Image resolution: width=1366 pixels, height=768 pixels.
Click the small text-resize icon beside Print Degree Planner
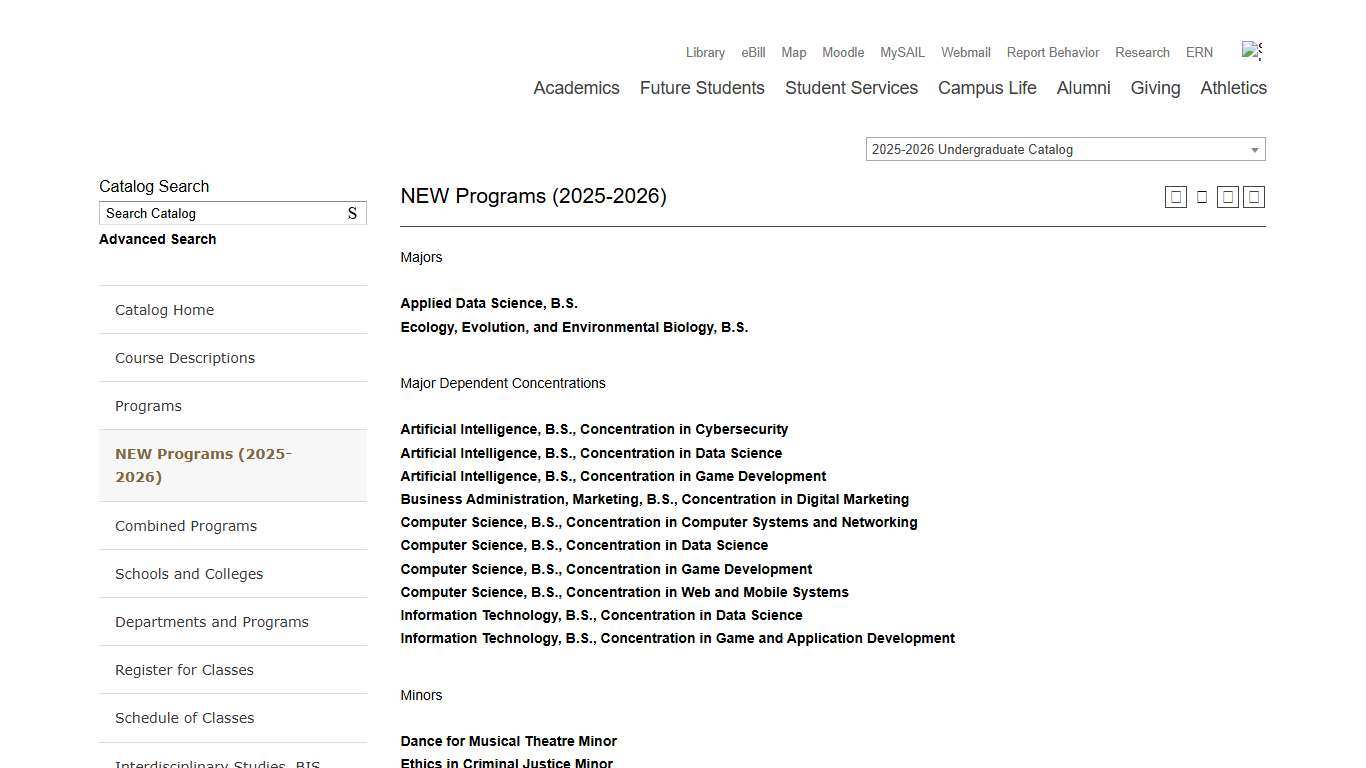coord(1201,196)
